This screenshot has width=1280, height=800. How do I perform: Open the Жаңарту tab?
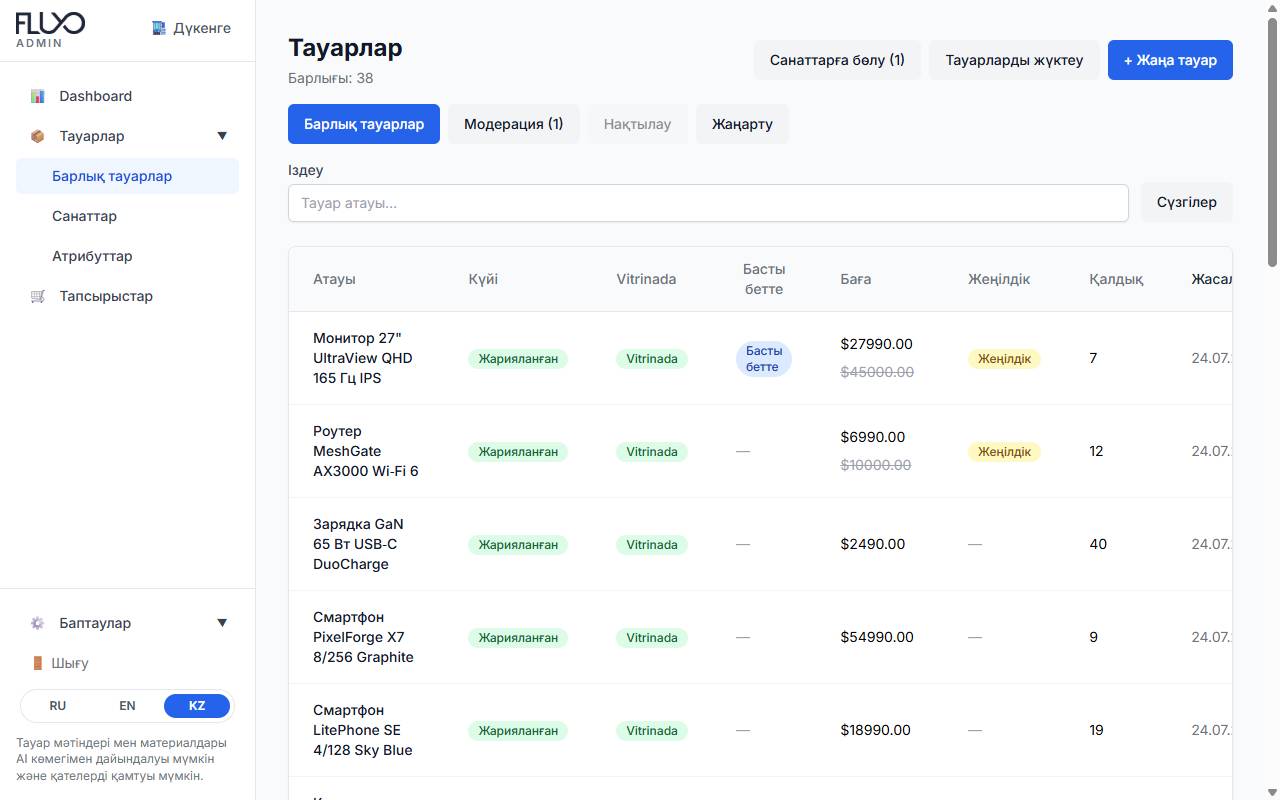(742, 124)
